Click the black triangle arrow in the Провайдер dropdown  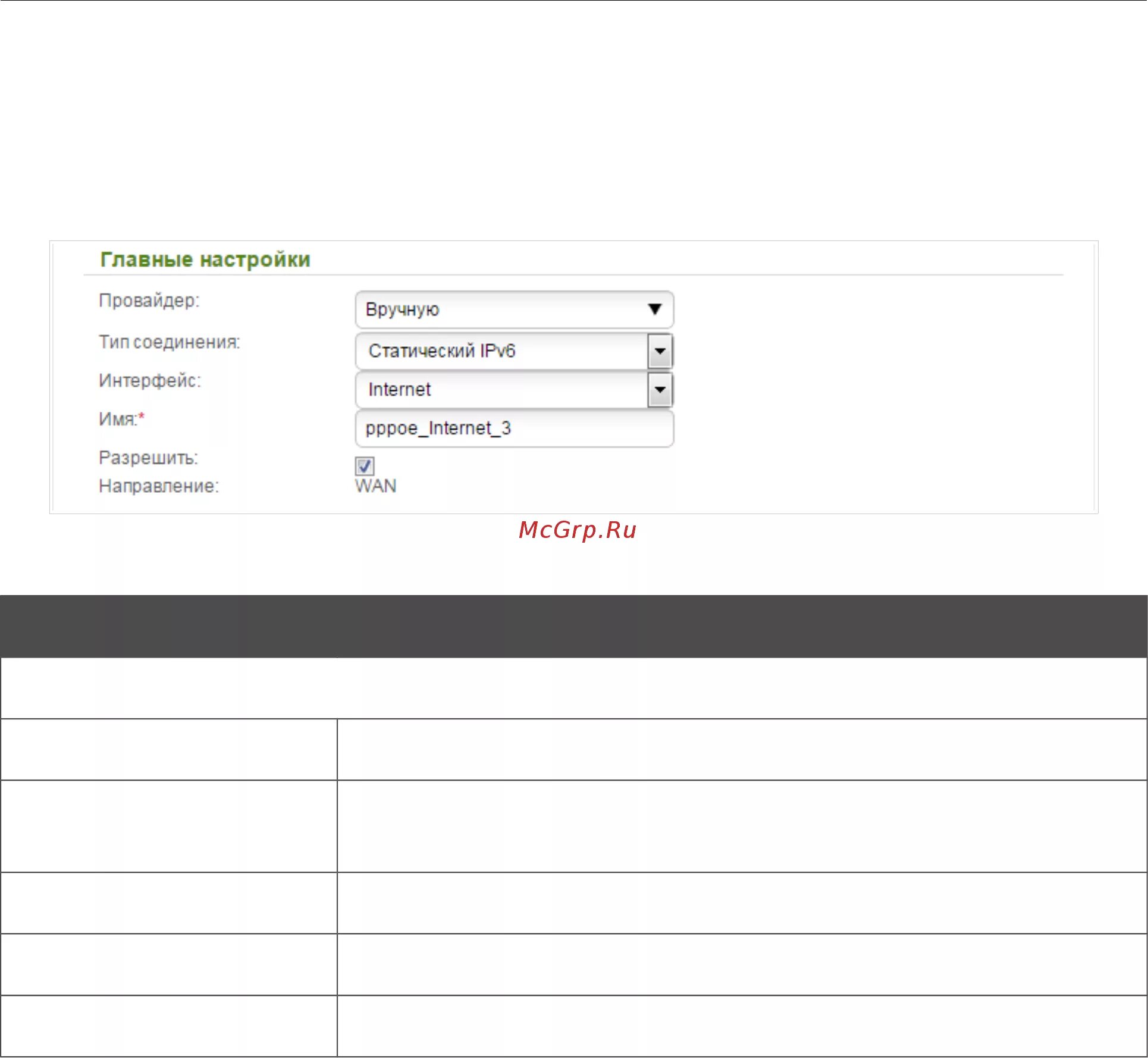coord(655,309)
